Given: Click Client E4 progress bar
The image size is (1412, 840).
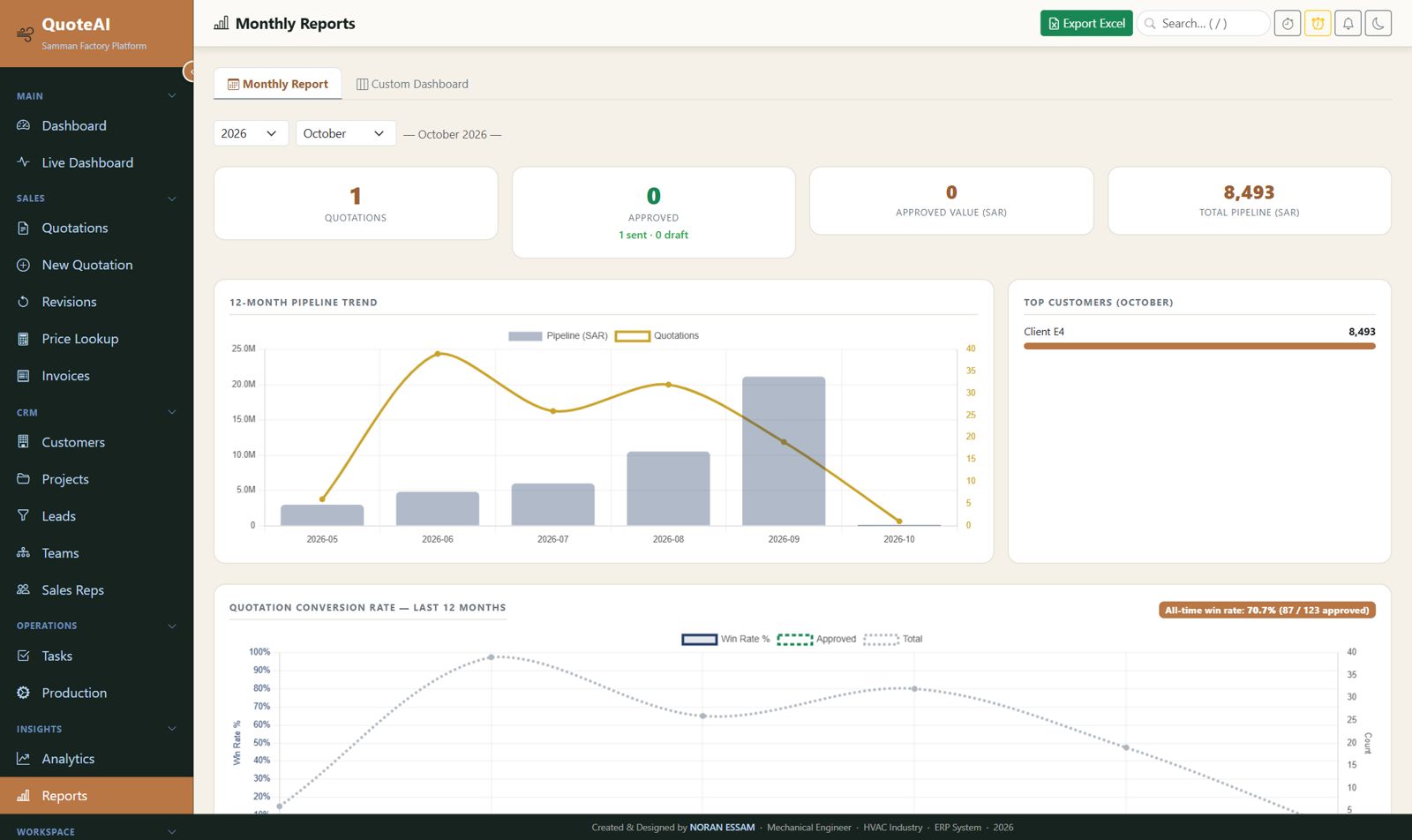Looking at the screenshot, I should (x=1199, y=346).
